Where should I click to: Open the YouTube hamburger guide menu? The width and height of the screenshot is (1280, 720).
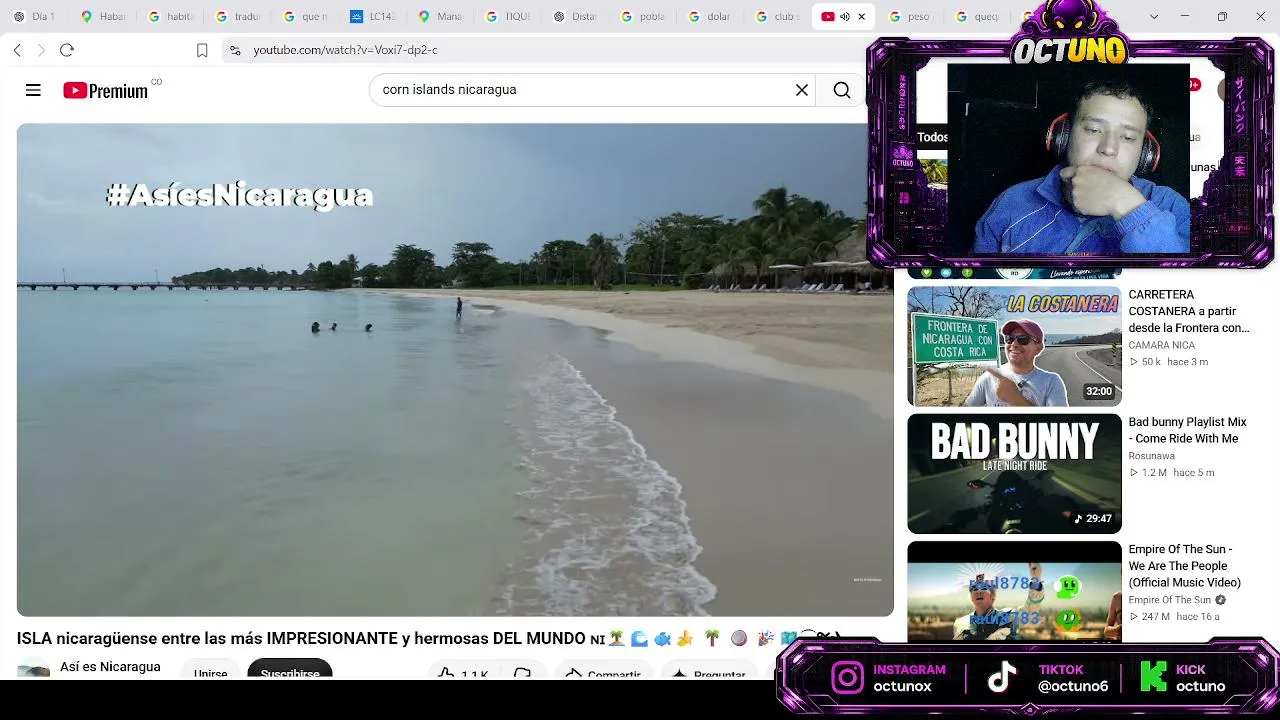coord(33,90)
